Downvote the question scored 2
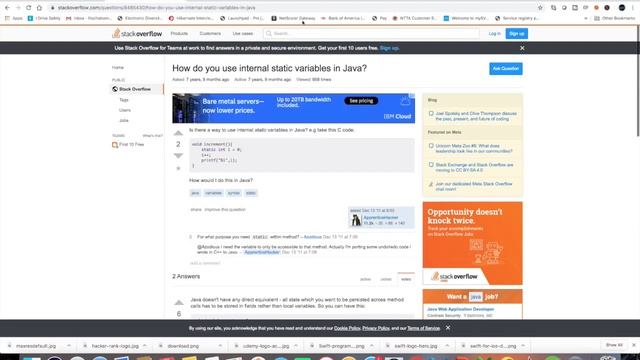 pyautogui.click(x=178, y=156)
